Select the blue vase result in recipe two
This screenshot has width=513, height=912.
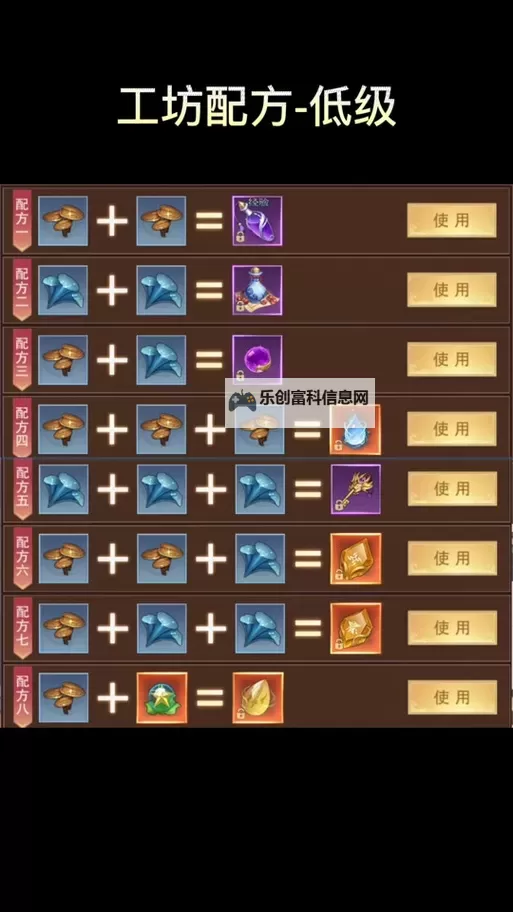point(257,290)
